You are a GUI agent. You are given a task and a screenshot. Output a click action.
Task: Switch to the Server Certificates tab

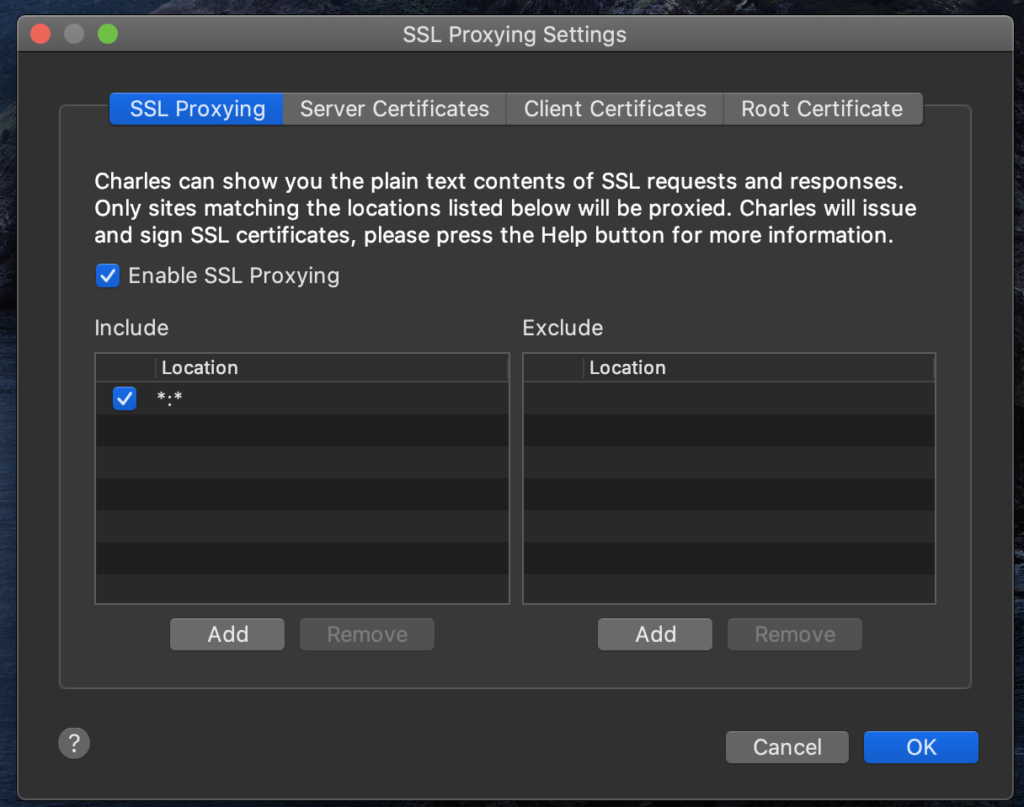point(394,109)
